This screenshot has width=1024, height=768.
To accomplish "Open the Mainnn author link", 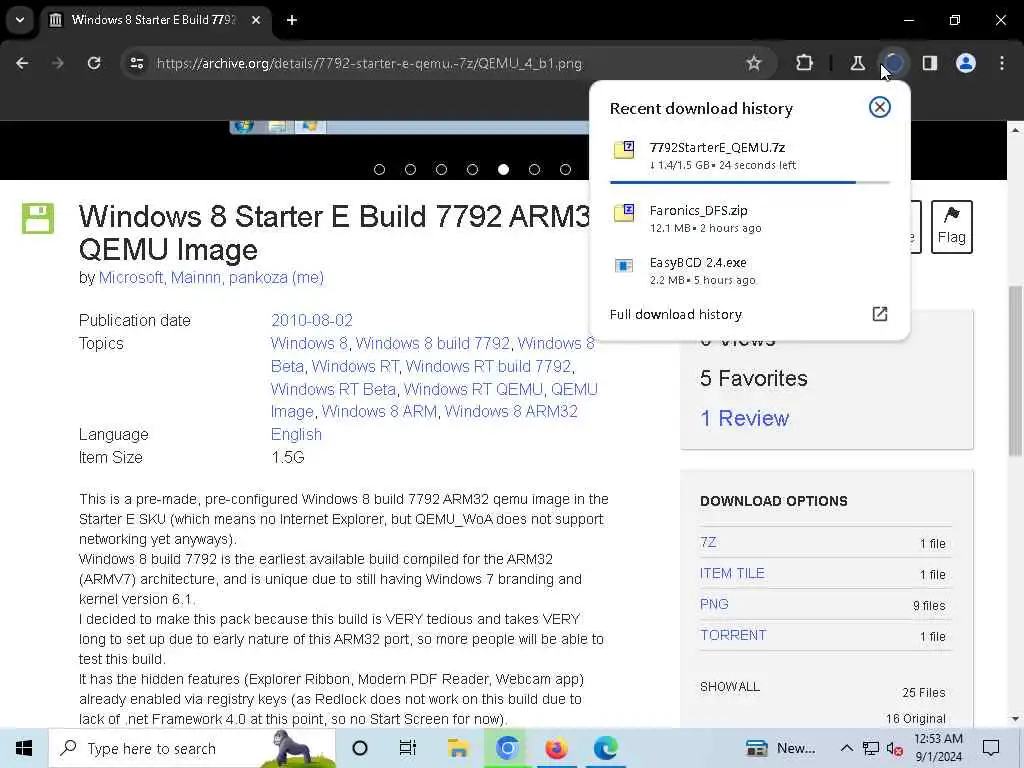I will [x=195, y=278].
